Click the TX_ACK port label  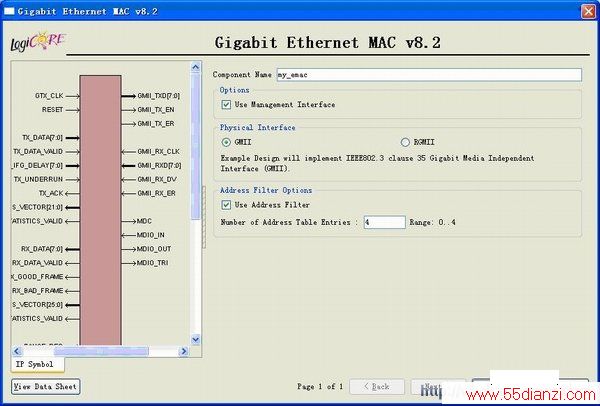point(51,193)
